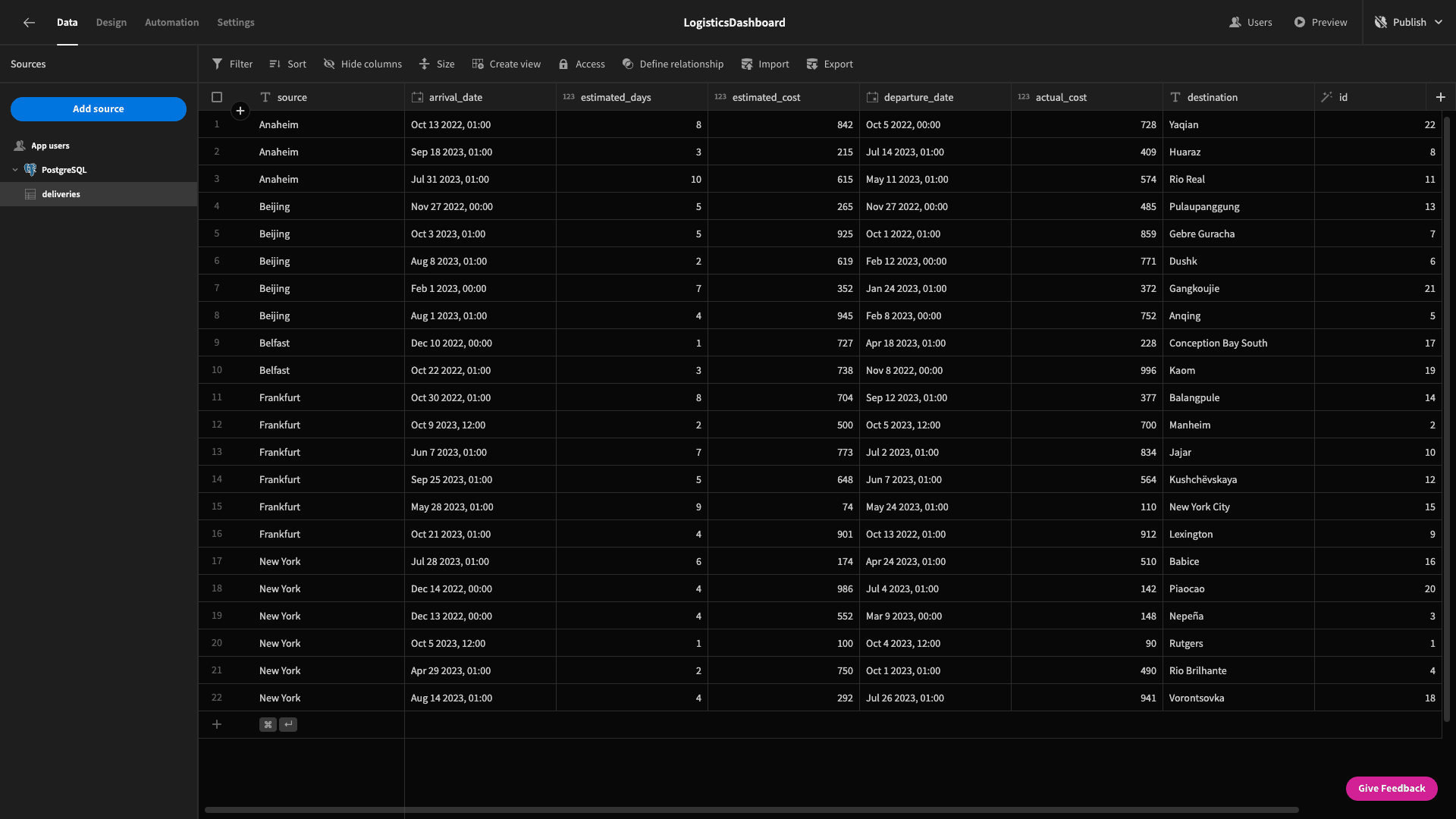Click departure_date cell Mar 9 2023, 00:00
The height and width of the screenshot is (819, 1456).
935,616
